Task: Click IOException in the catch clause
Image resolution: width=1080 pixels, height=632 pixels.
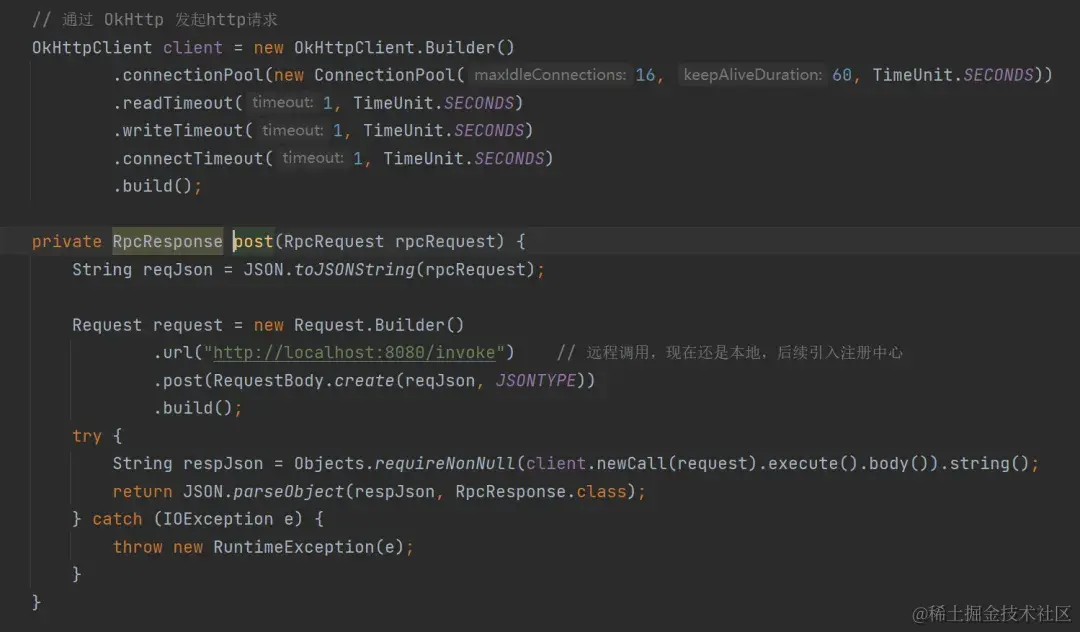Action: point(218,518)
